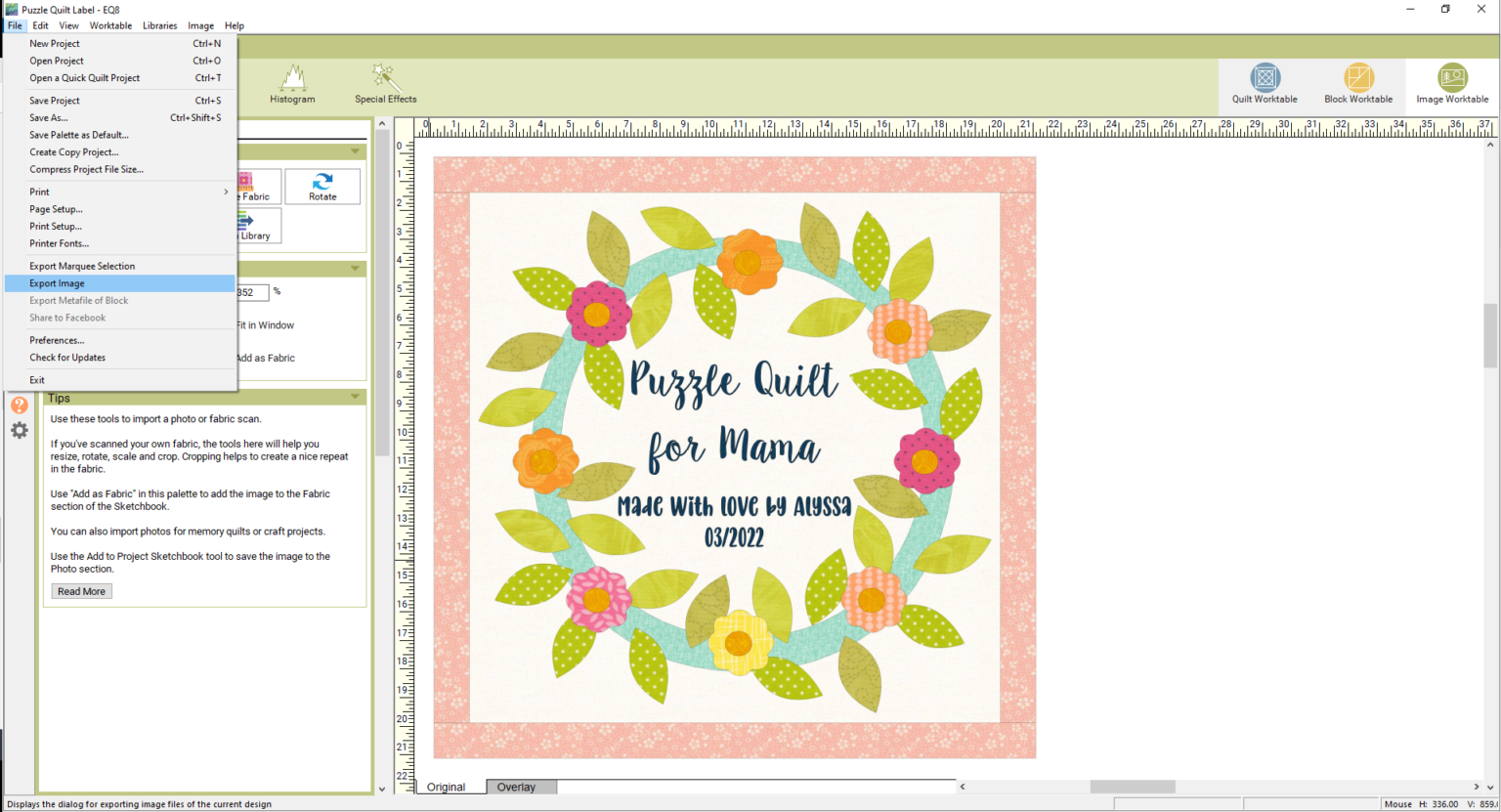The image size is (1501, 812).
Task: Choose Check for Updates in the menu
Action: pyautogui.click(x=66, y=357)
